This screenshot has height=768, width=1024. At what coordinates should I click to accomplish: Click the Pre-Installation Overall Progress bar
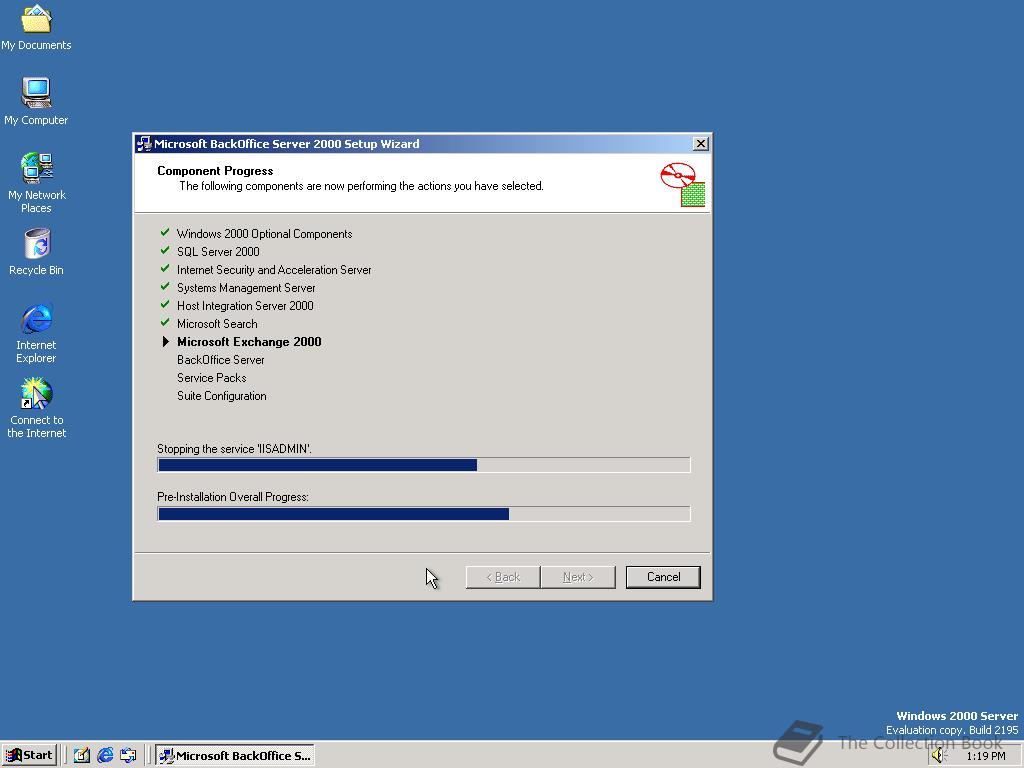coord(423,514)
